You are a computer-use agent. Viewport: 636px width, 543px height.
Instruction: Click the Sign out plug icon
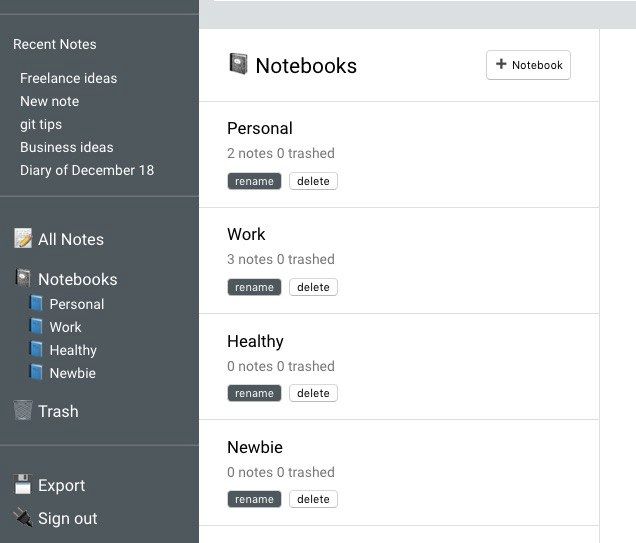(x=23, y=518)
